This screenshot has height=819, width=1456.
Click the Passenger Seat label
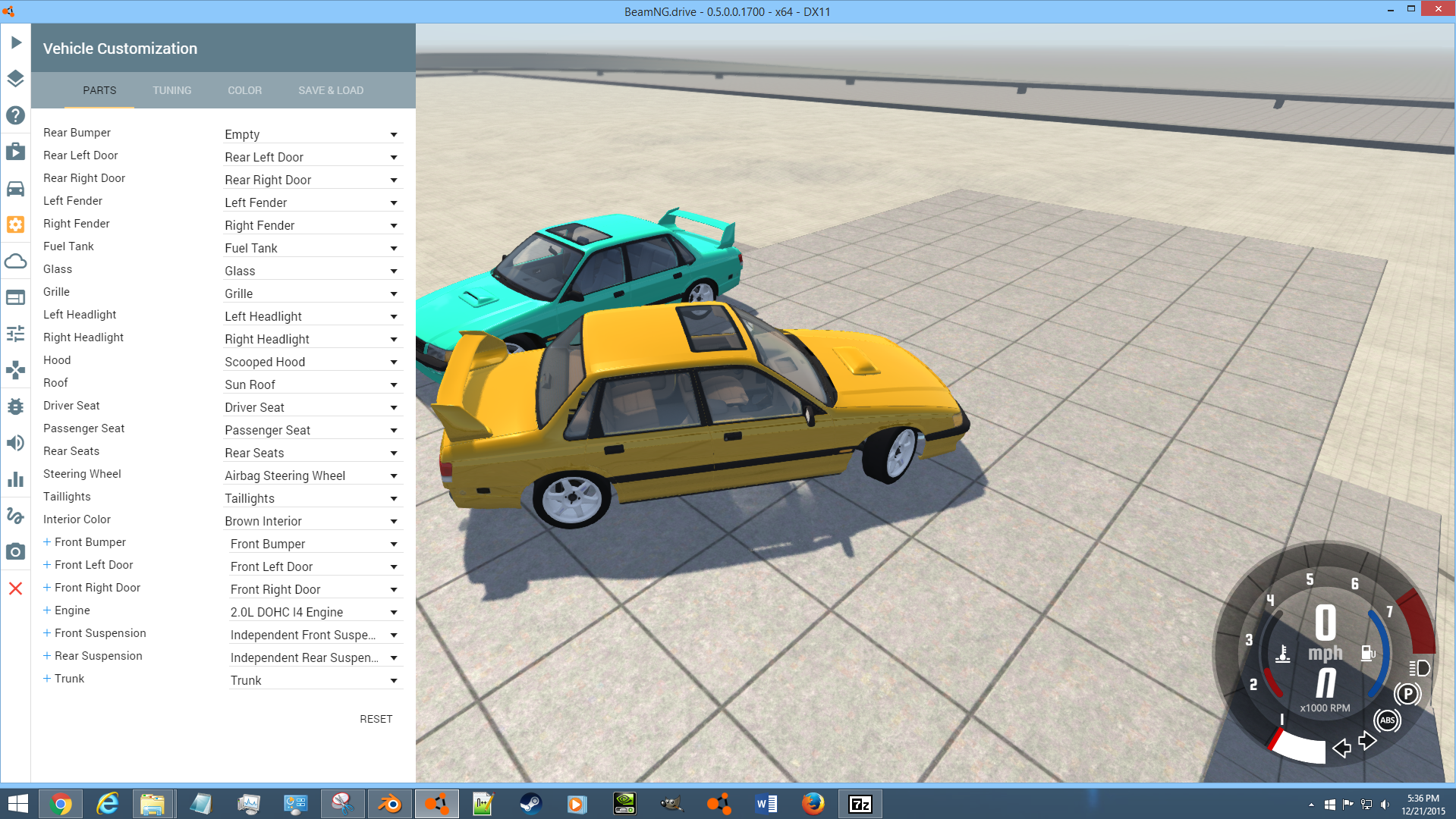point(83,428)
